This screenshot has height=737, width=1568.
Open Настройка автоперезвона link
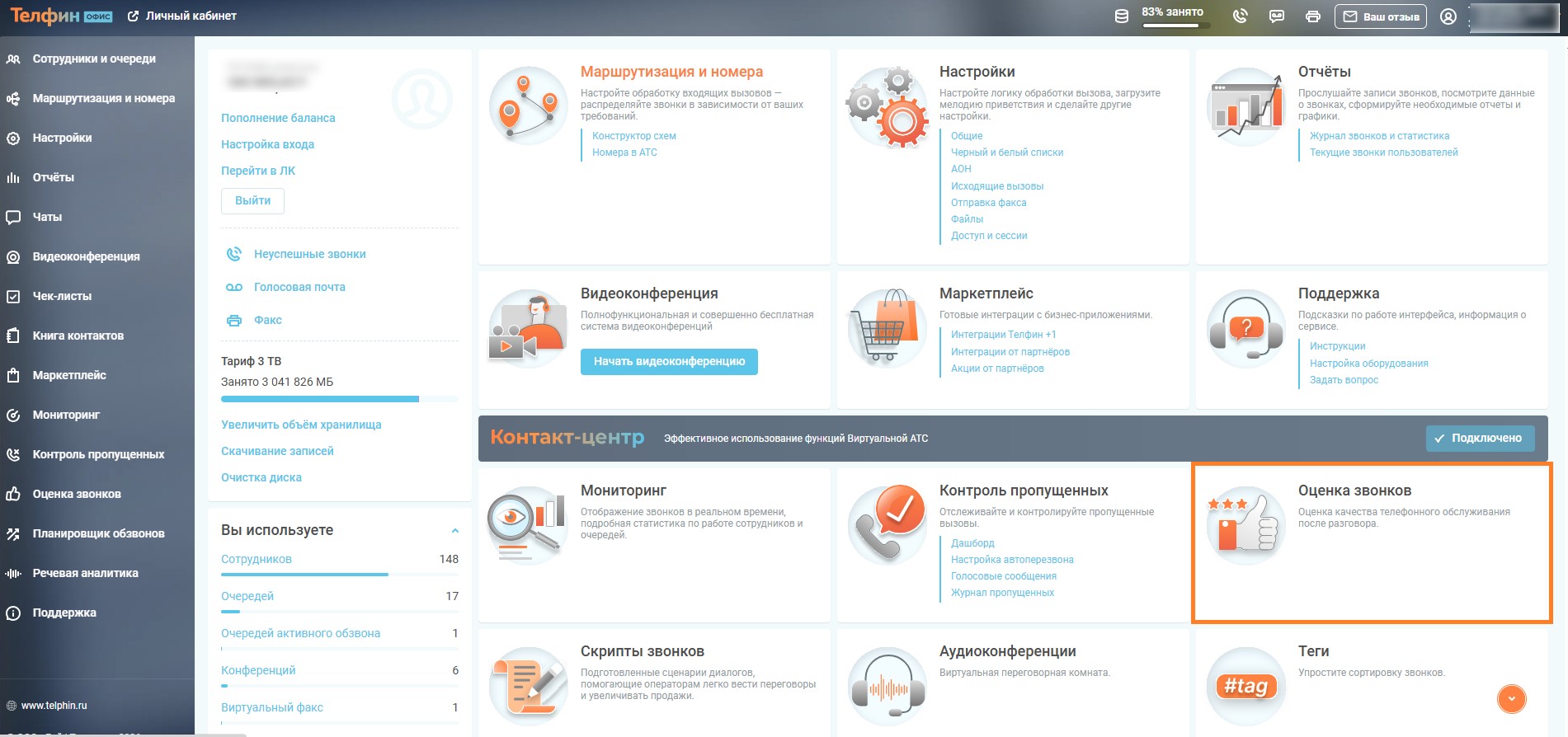pyautogui.click(x=1012, y=560)
